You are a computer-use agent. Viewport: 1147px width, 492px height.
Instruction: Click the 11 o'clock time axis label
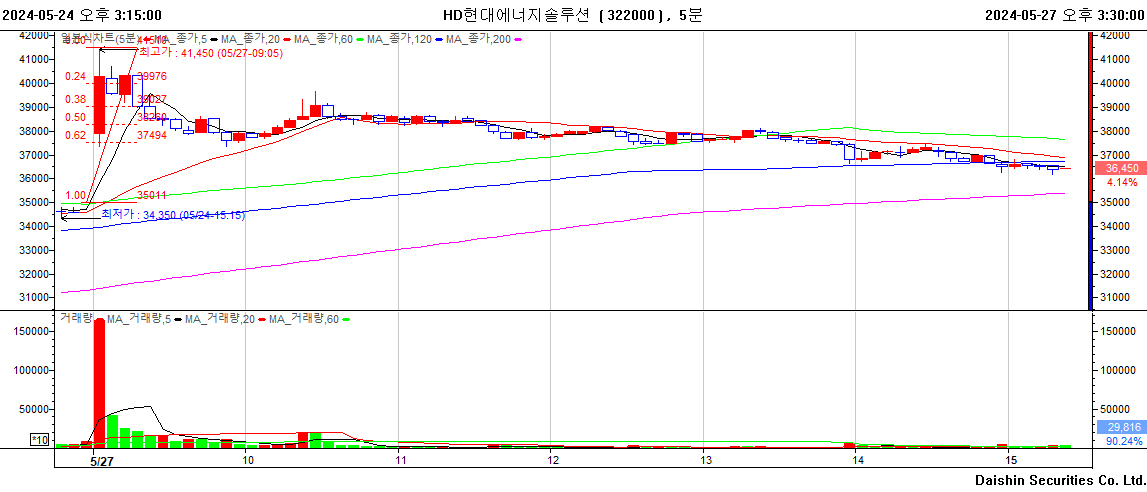pyautogui.click(x=399, y=461)
